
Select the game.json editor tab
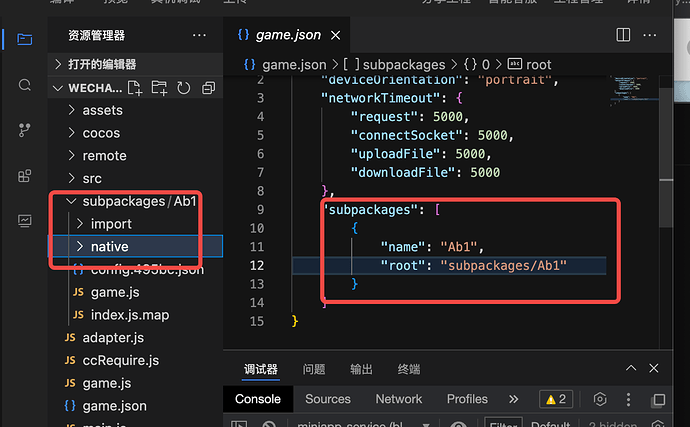coord(286,35)
